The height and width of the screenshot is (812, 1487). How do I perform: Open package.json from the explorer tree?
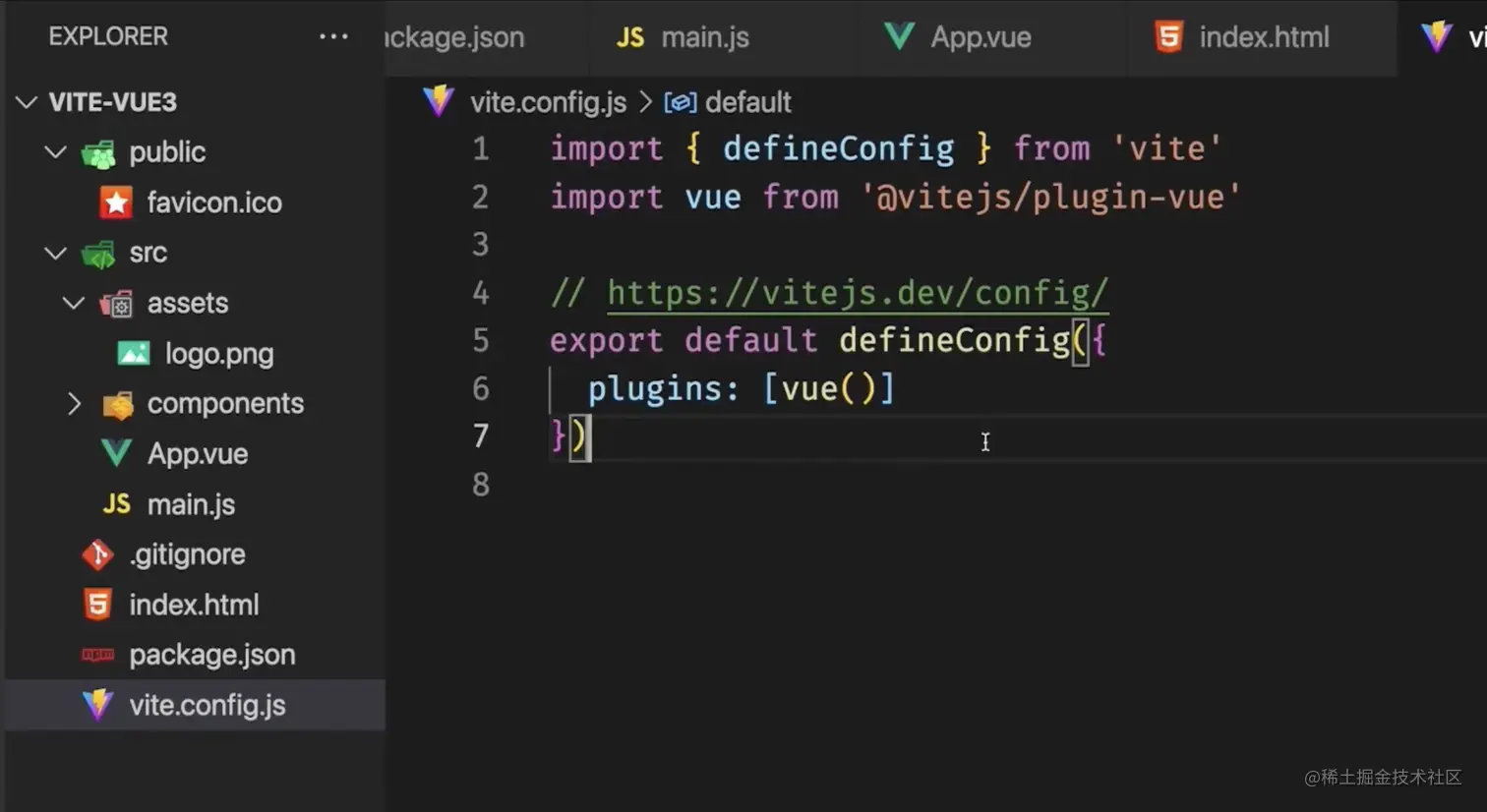212,655
